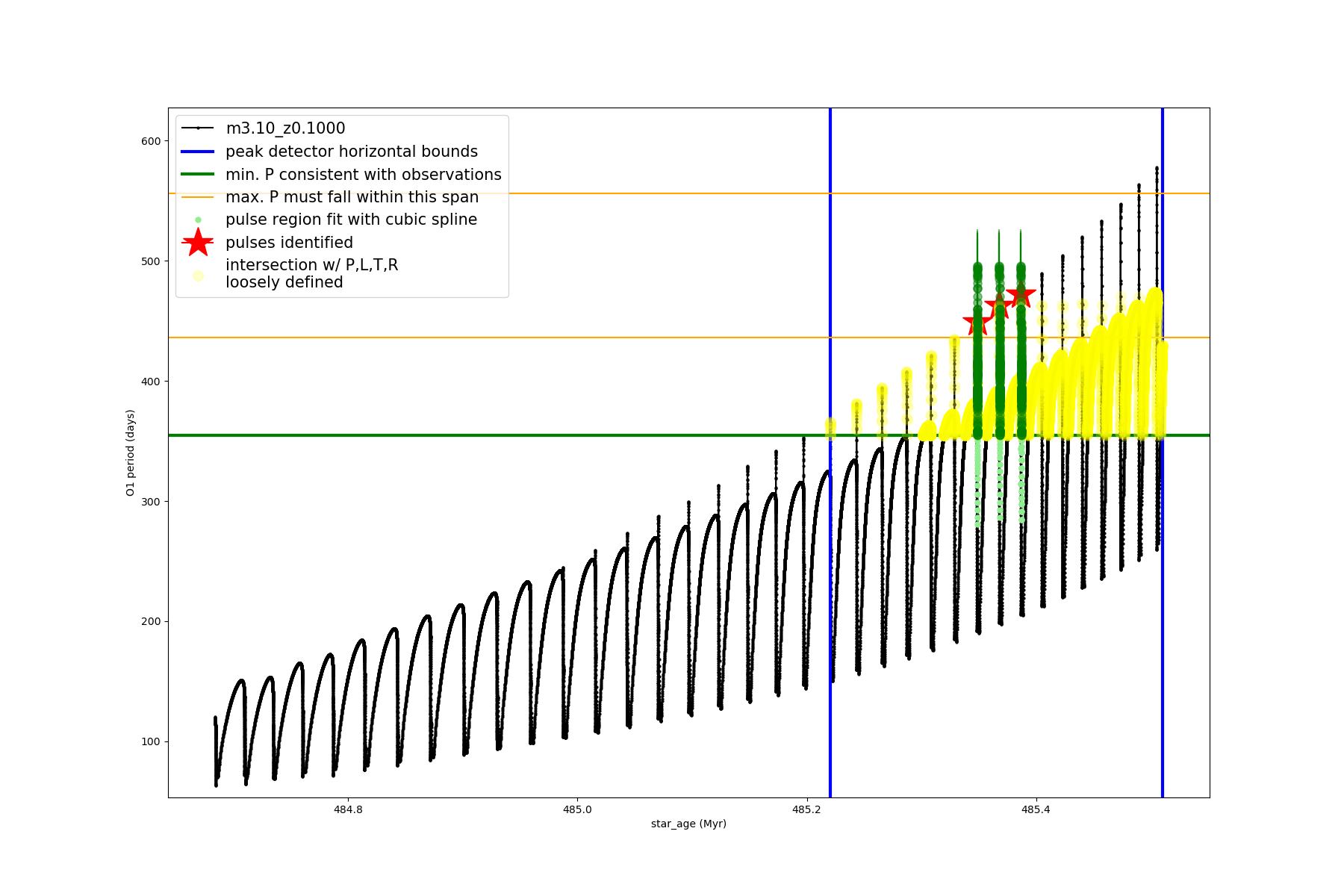Click the leftmost red star pulse marker

(977, 323)
